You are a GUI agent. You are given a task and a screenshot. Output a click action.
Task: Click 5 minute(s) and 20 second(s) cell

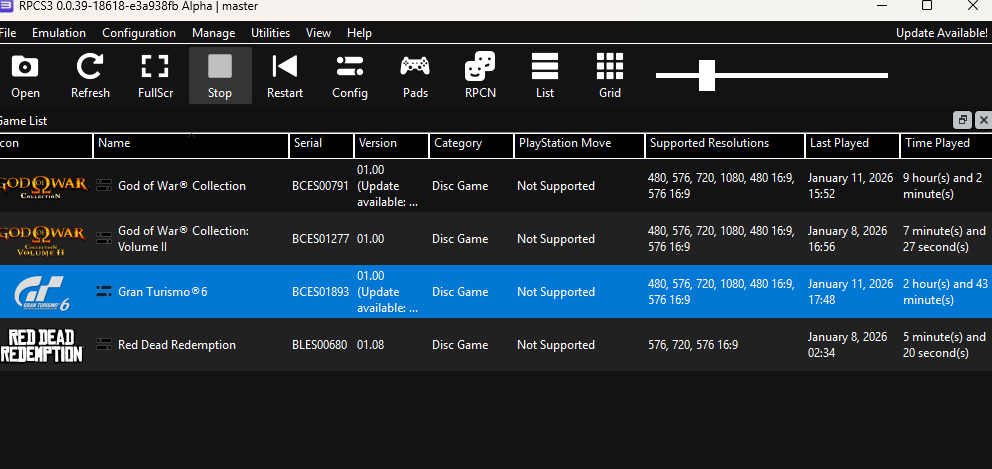coord(944,345)
